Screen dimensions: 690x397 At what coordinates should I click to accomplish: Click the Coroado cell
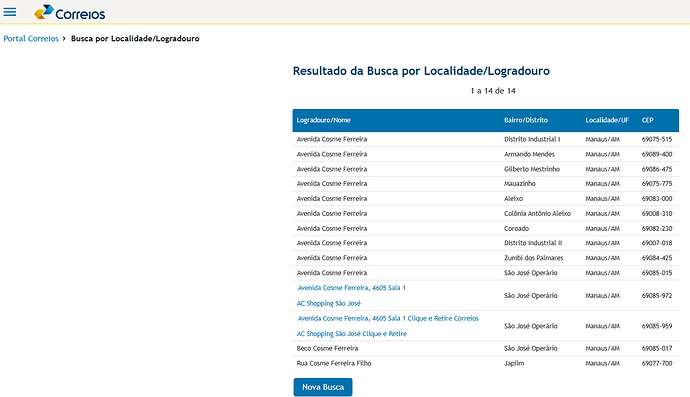517,228
